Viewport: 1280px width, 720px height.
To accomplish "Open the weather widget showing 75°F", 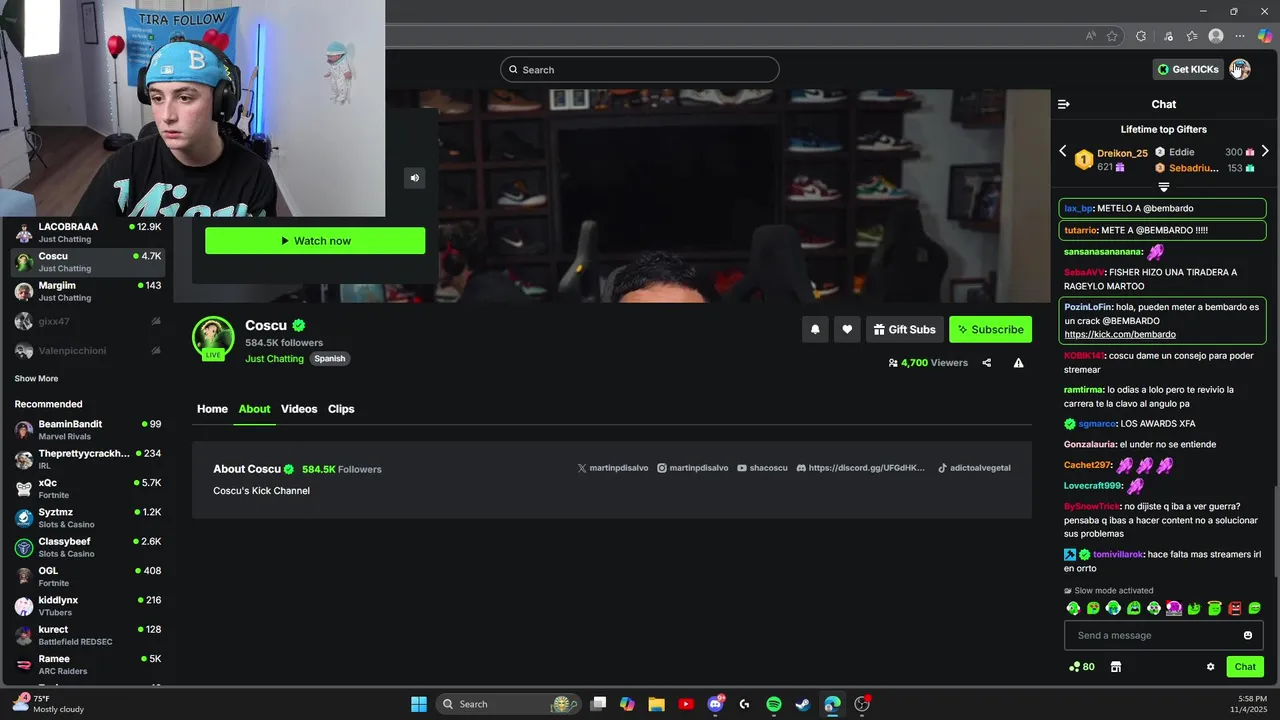I will (x=48, y=704).
